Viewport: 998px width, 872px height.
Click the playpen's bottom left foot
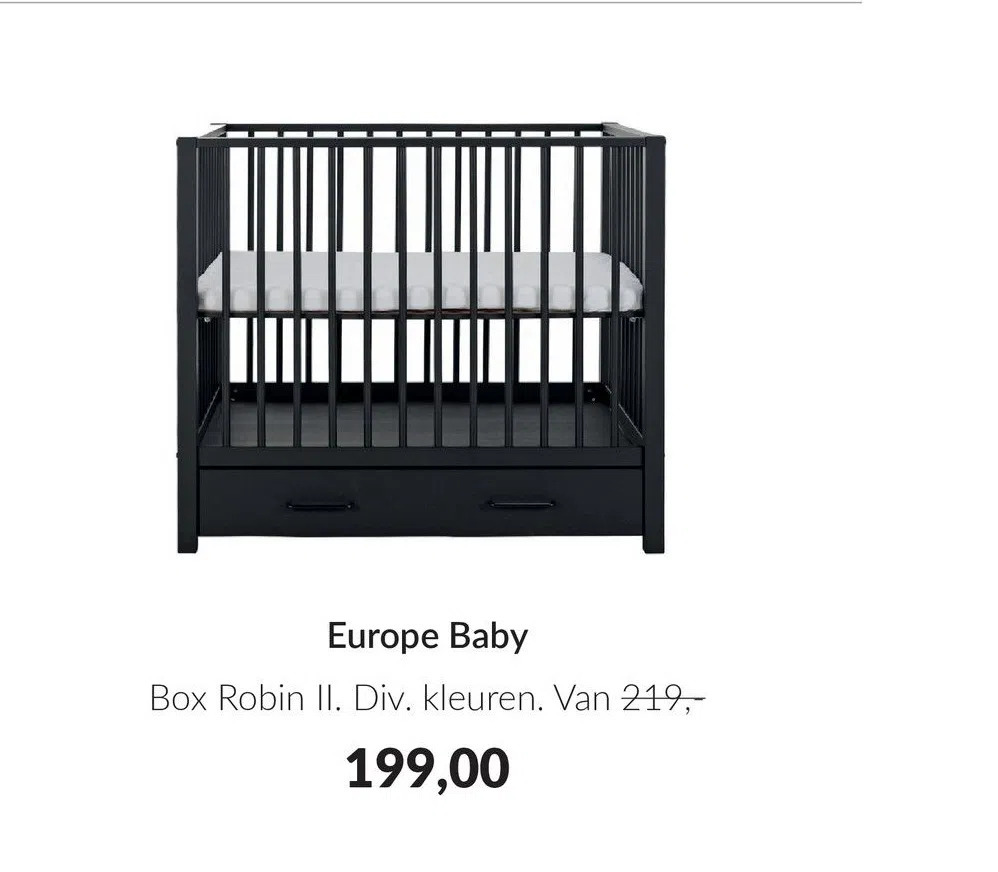[187, 545]
